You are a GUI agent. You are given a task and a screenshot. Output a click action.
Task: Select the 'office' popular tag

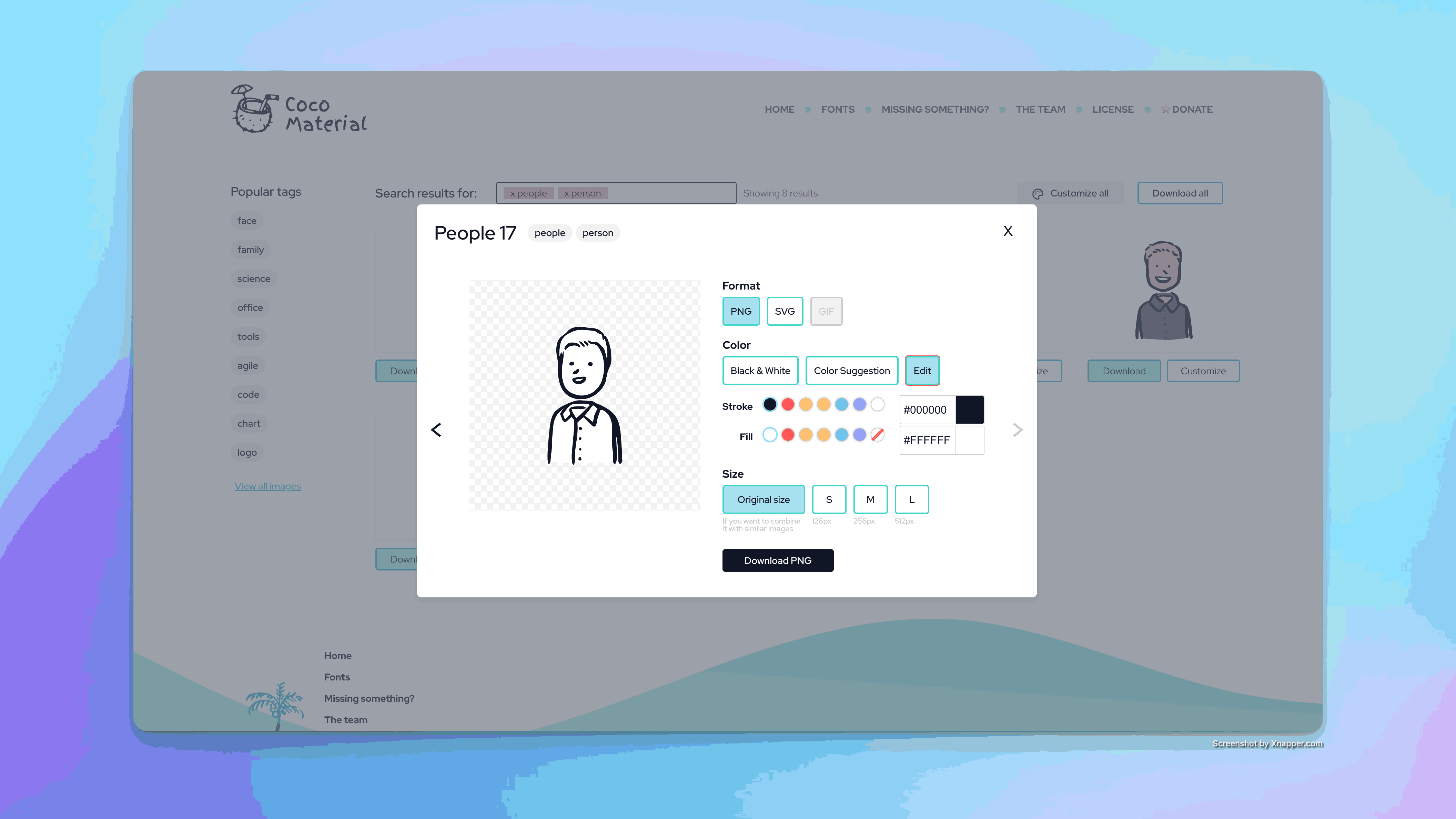[x=250, y=307]
